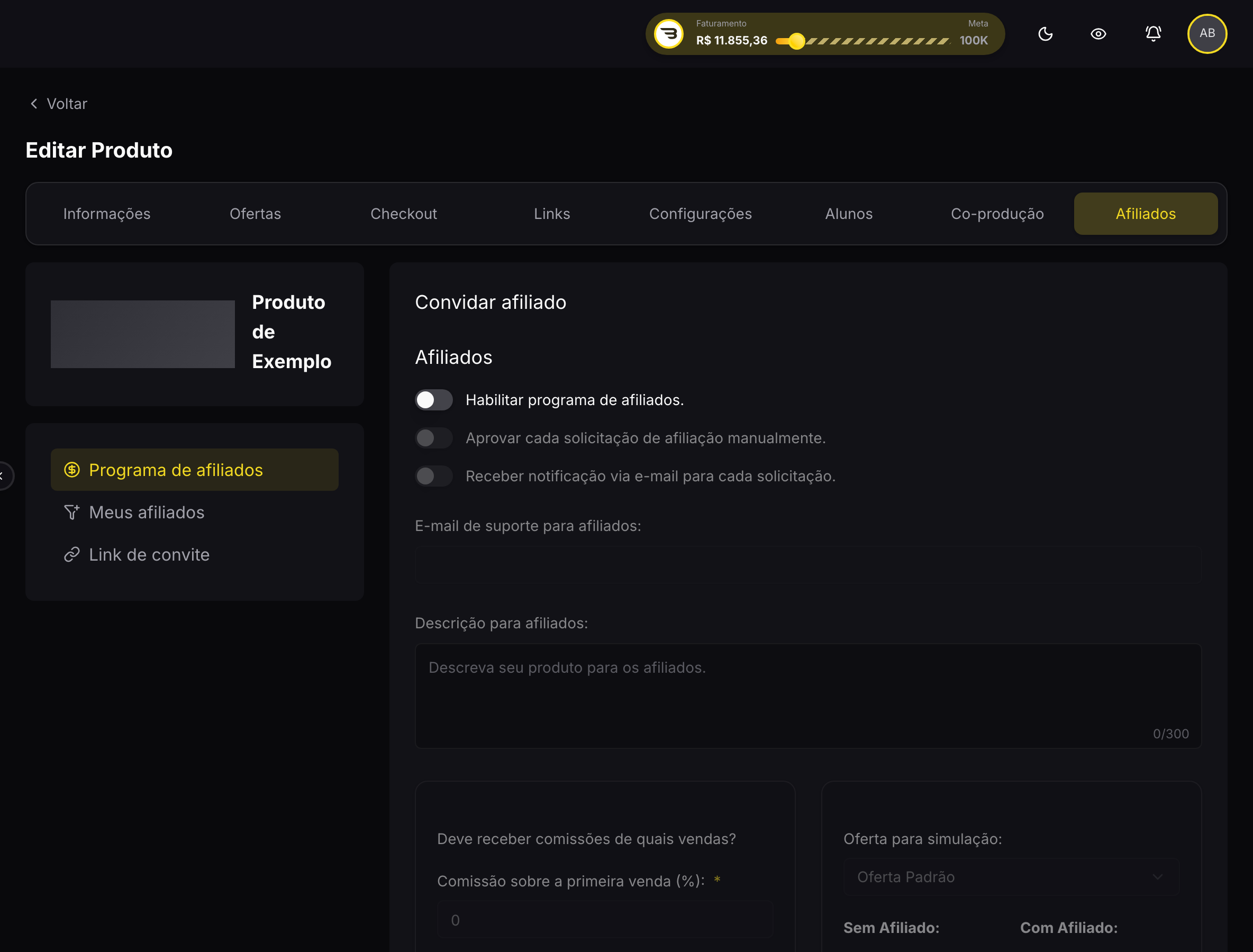Click the Com Afiliado: label

1069,928
